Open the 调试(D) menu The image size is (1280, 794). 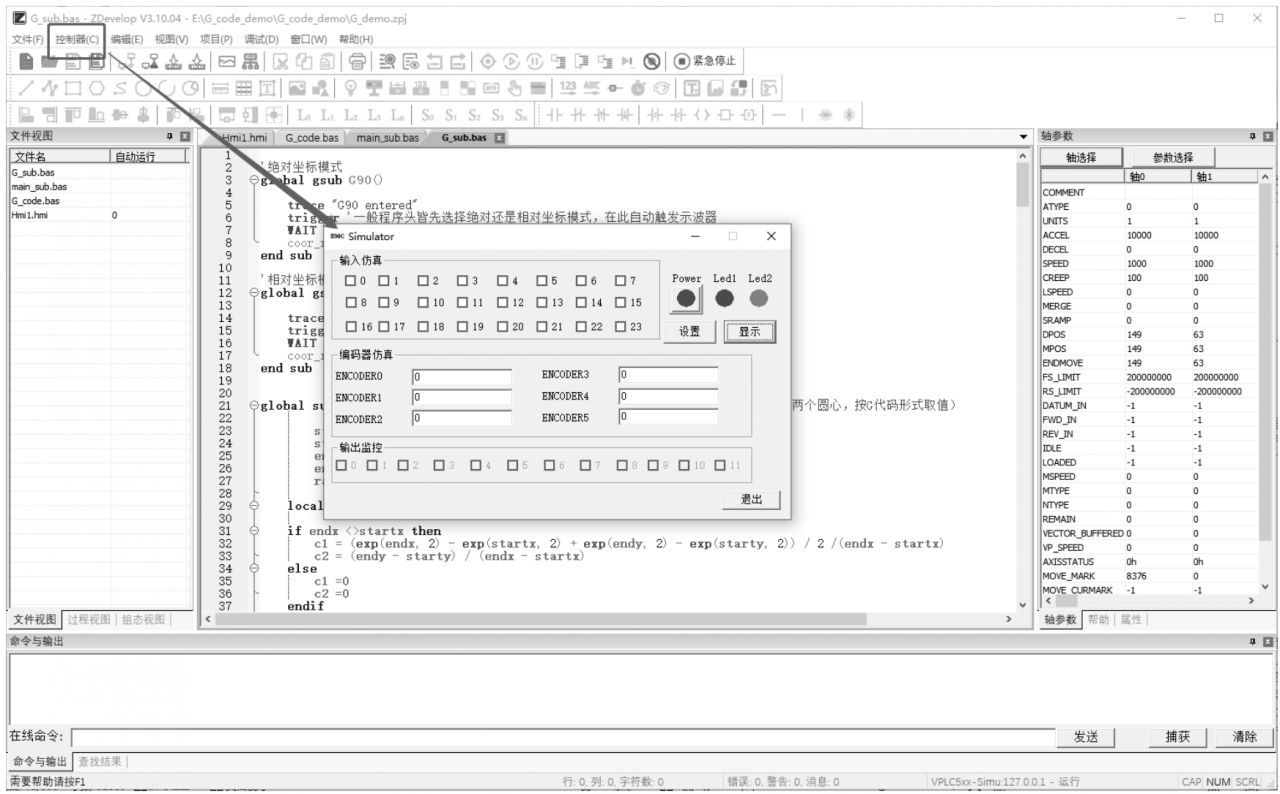[x=262, y=39]
